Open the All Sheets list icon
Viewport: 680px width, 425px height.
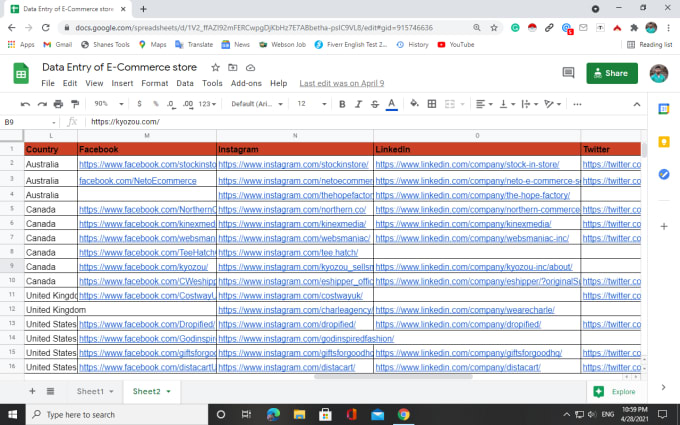click(x=50, y=391)
